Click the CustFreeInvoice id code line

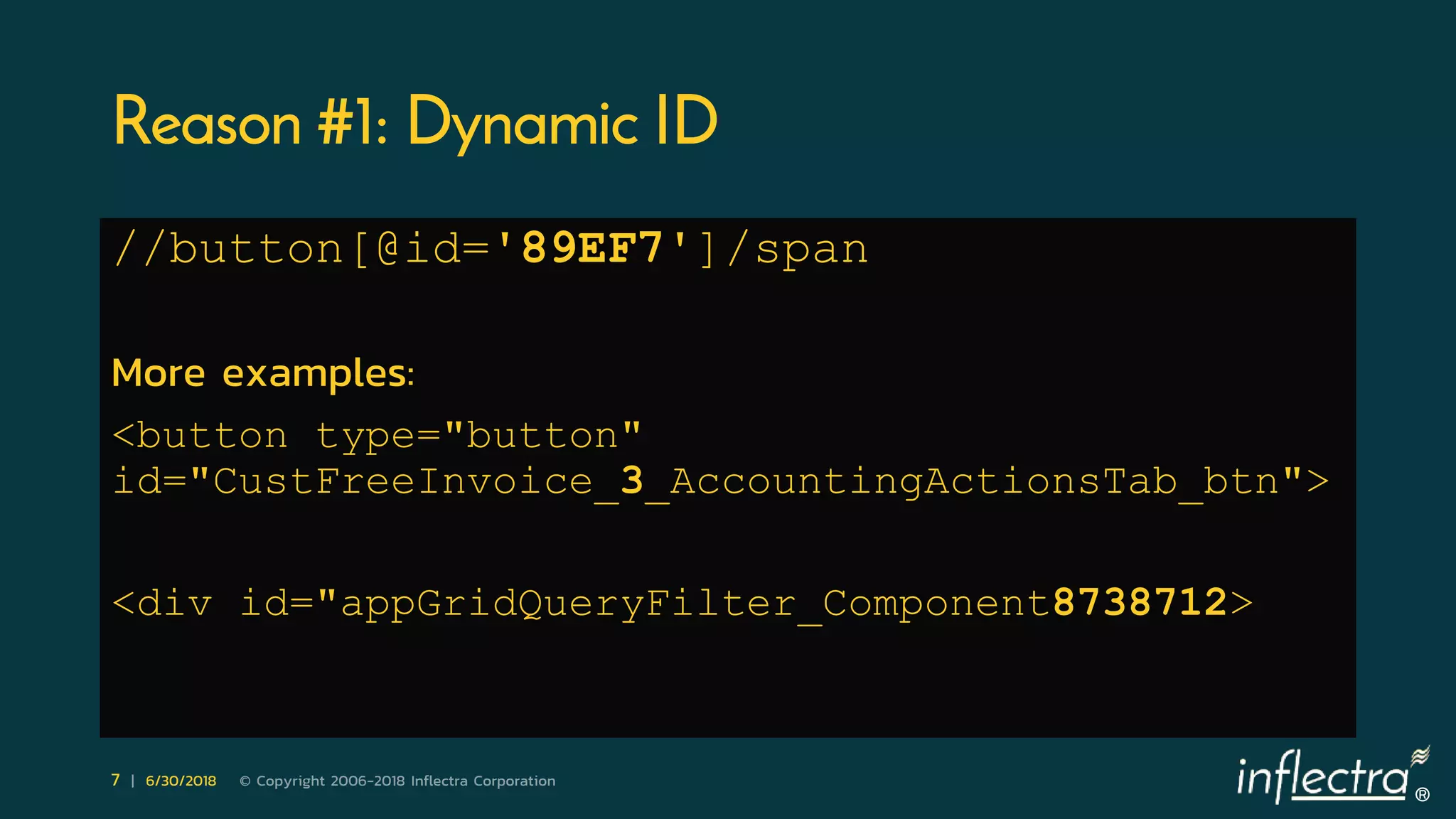click(x=719, y=482)
